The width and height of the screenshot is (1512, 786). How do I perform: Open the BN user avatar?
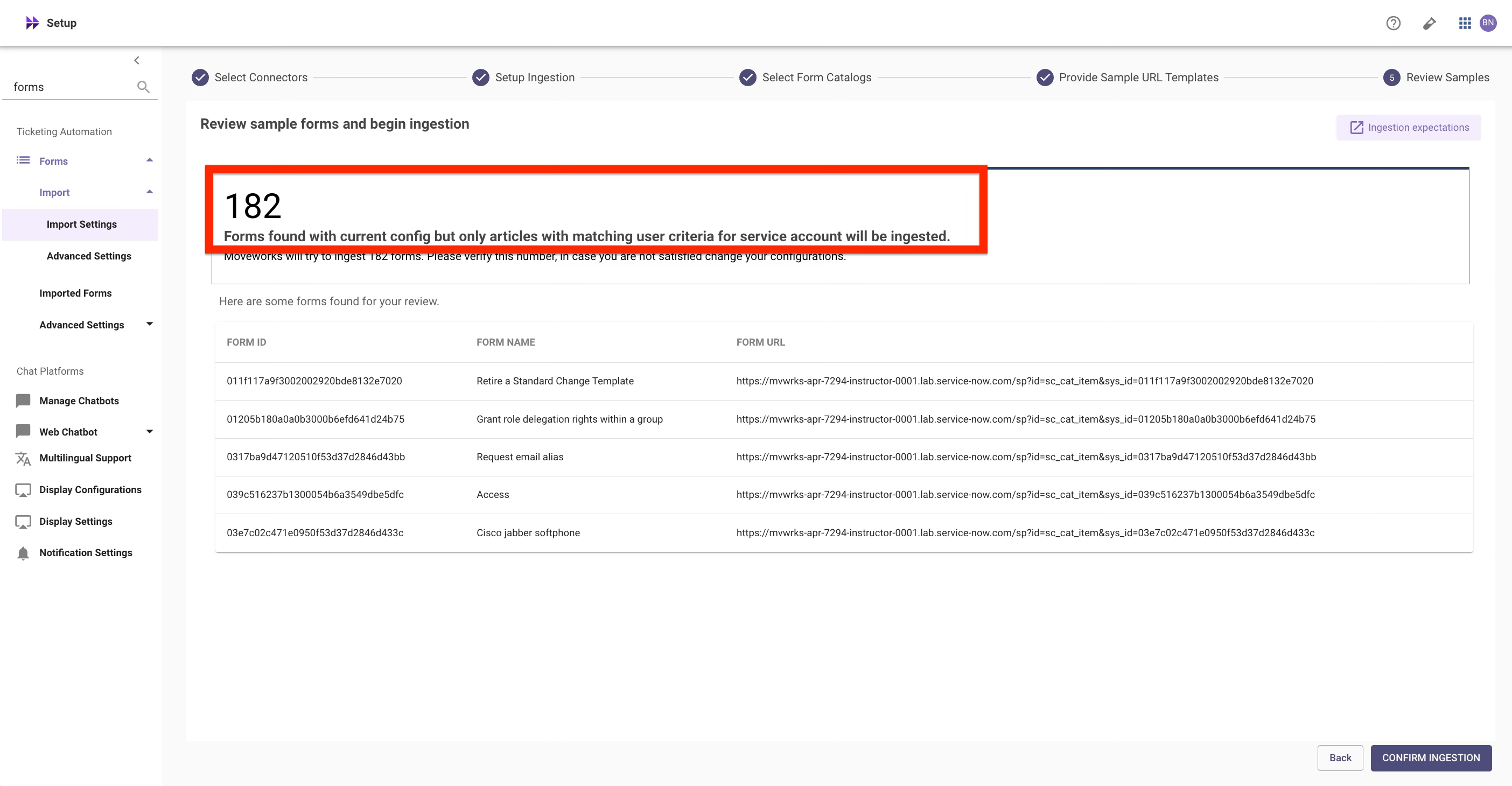(x=1488, y=23)
